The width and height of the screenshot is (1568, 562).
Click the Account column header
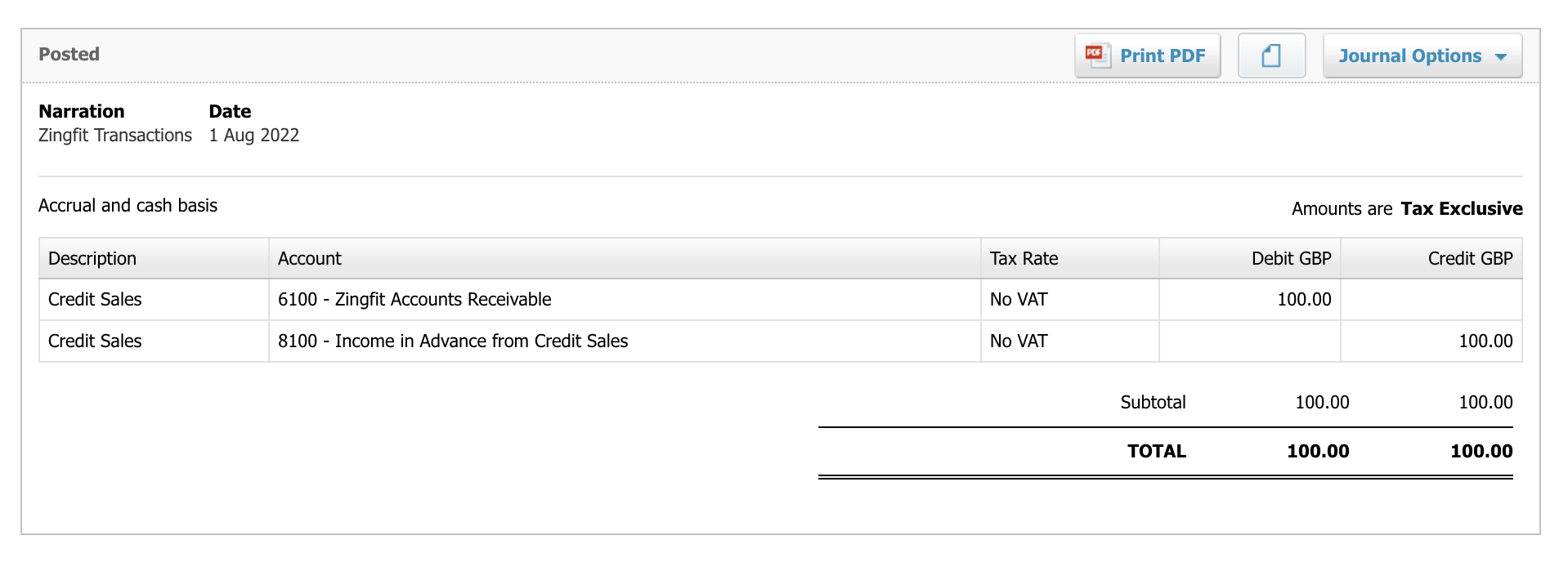309,258
